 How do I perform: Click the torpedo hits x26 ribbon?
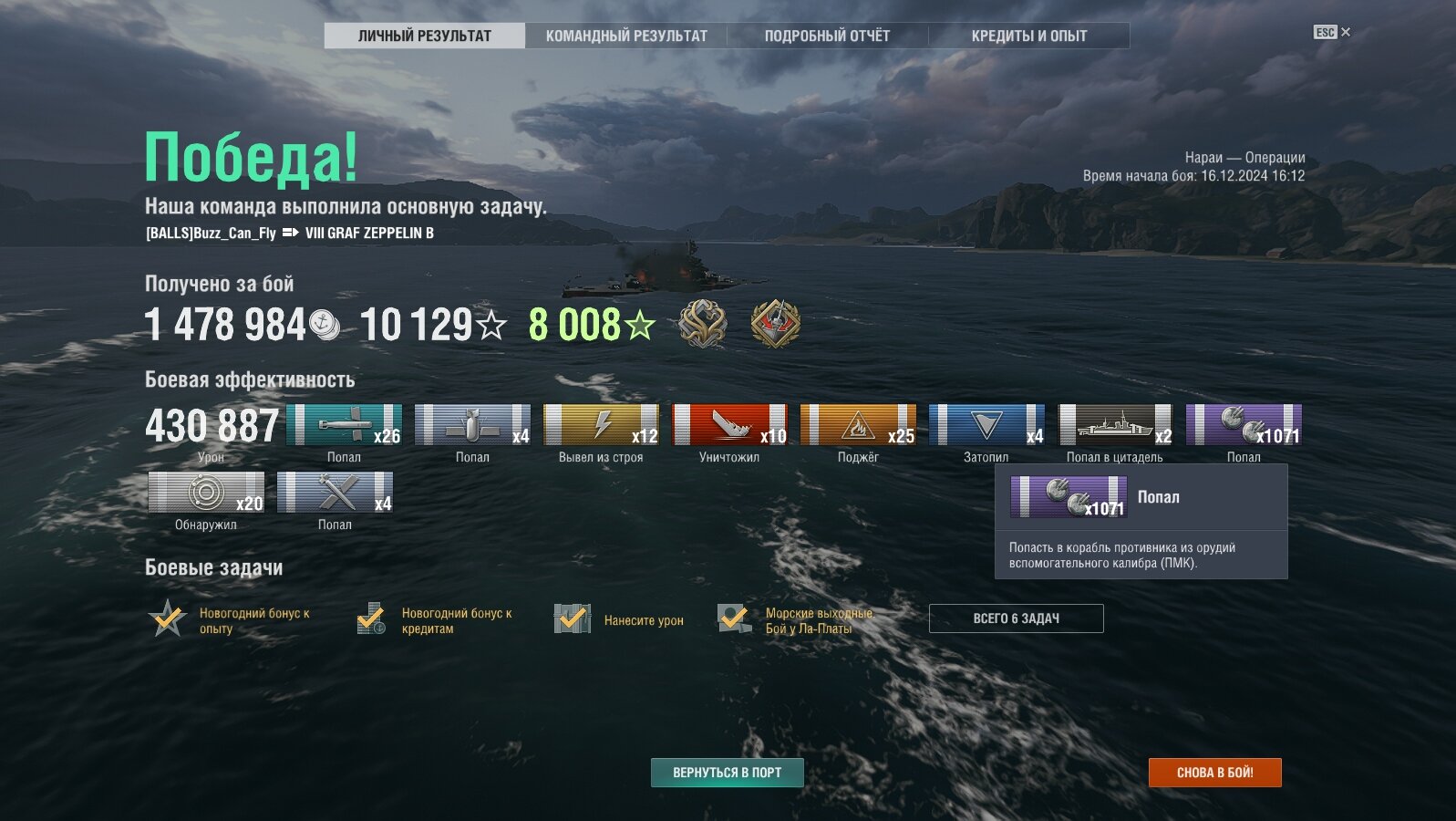coord(344,425)
